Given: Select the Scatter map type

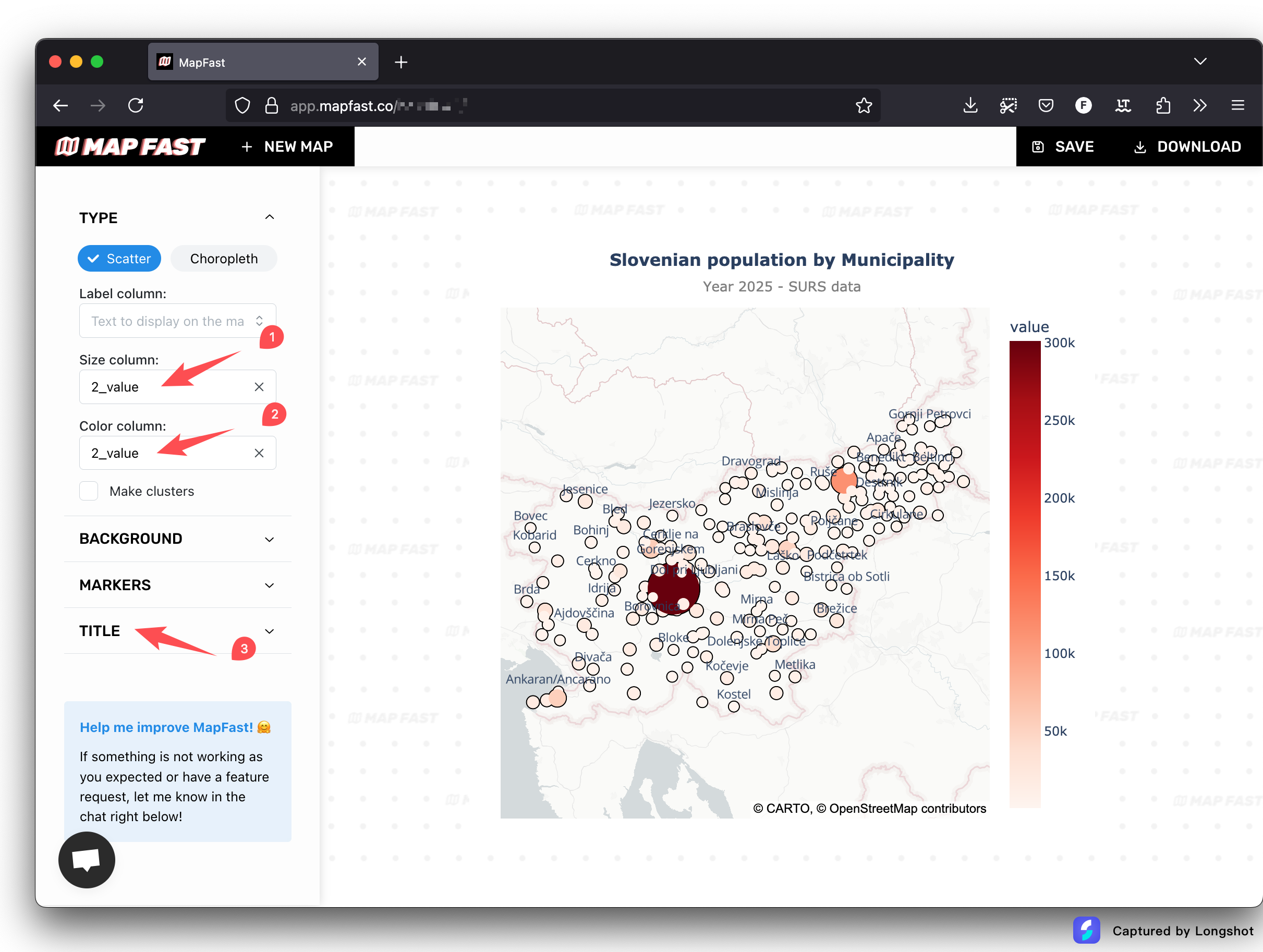Looking at the screenshot, I should [119, 259].
